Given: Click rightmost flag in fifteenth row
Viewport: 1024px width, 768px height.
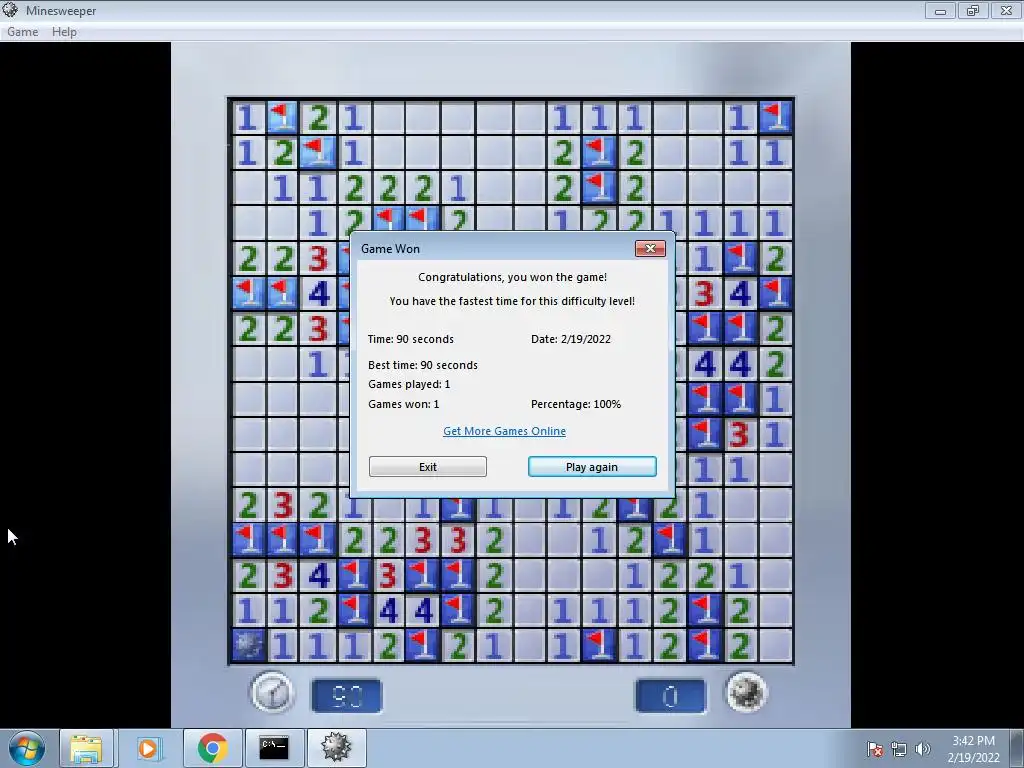Looking at the screenshot, I should [705, 611].
